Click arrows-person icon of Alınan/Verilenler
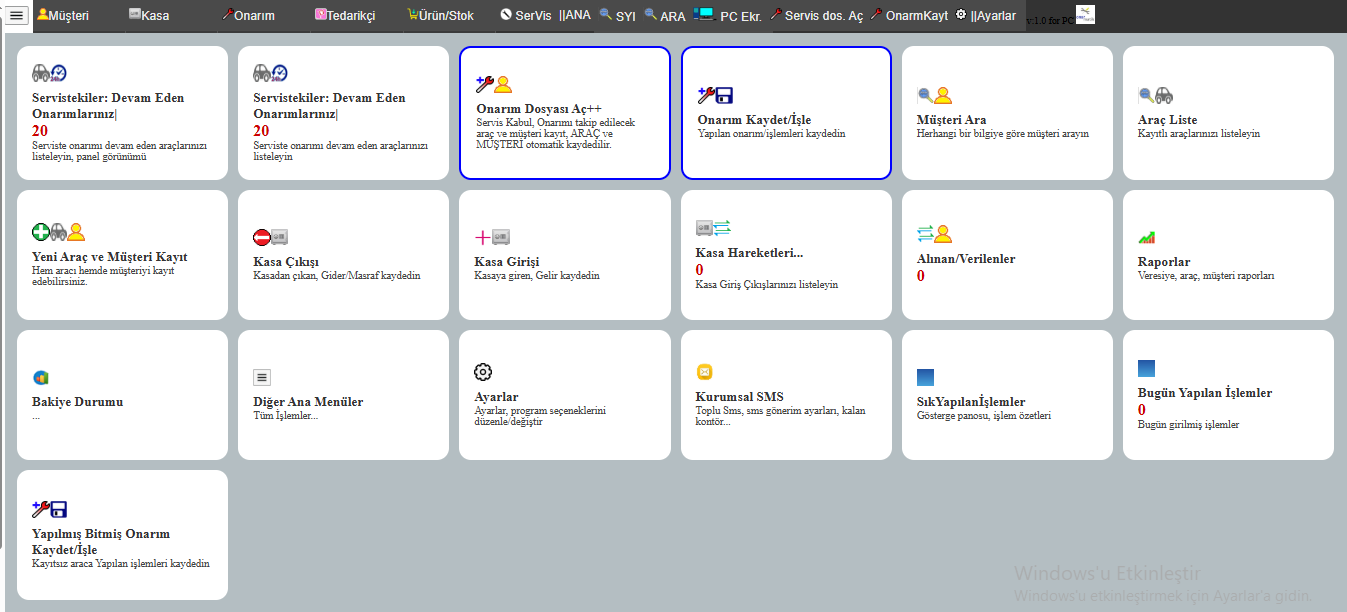Image resolution: width=1347 pixels, height=612 pixels. (x=934, y=234)
